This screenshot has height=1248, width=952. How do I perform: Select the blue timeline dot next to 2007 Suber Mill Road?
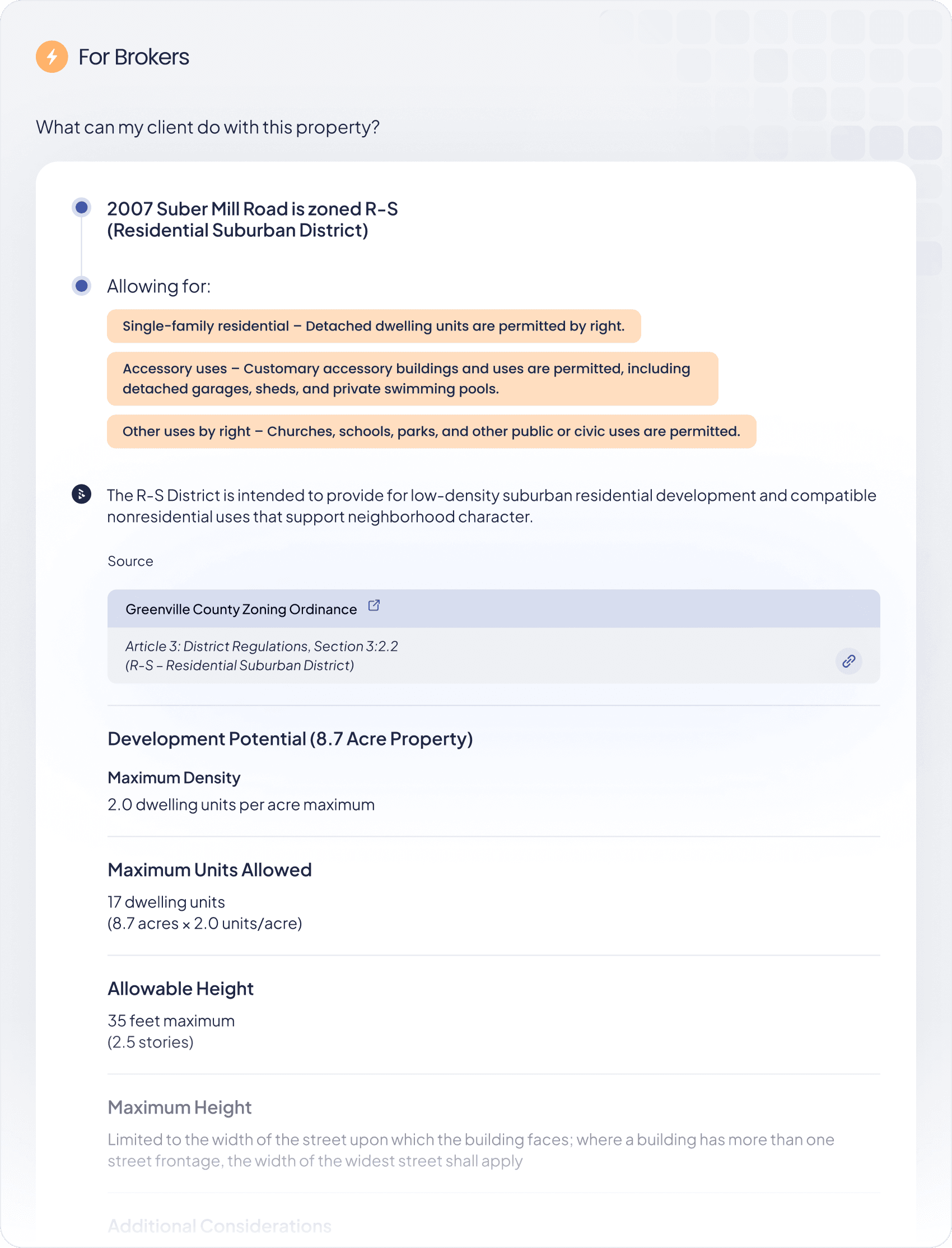pos(82,207)
